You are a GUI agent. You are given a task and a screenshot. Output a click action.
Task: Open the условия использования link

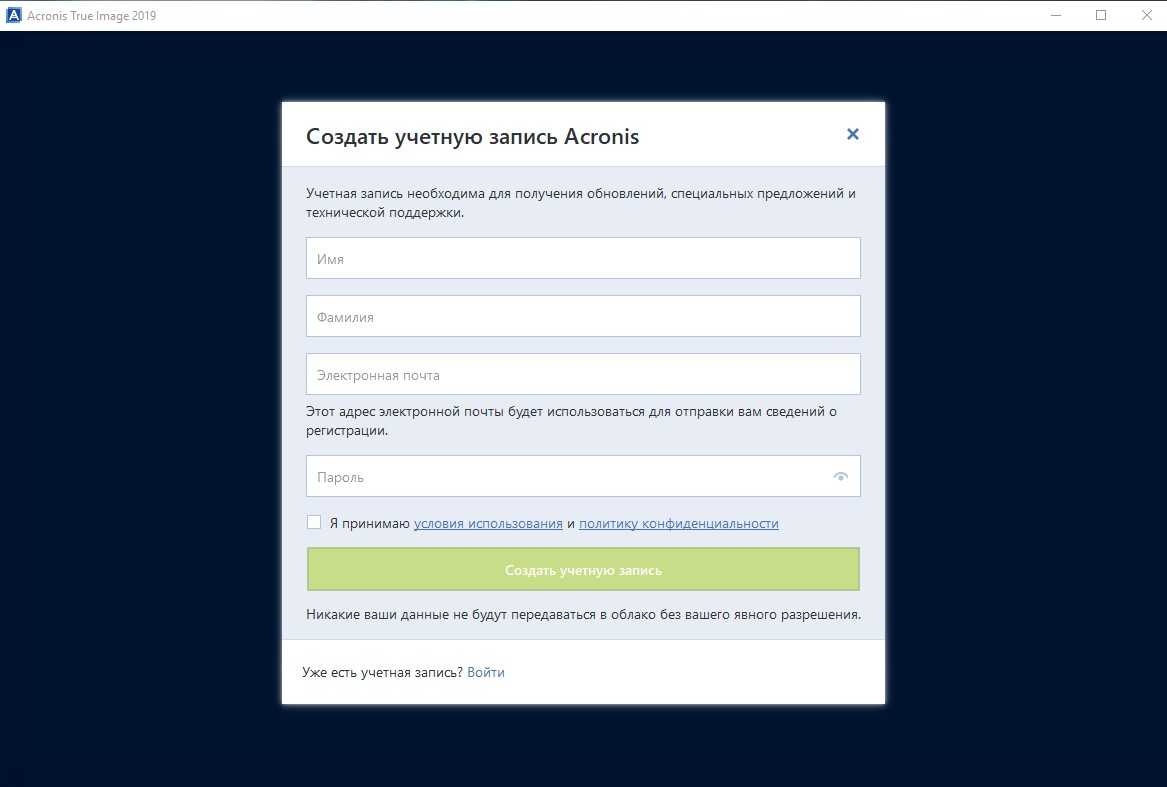point(488,523)
